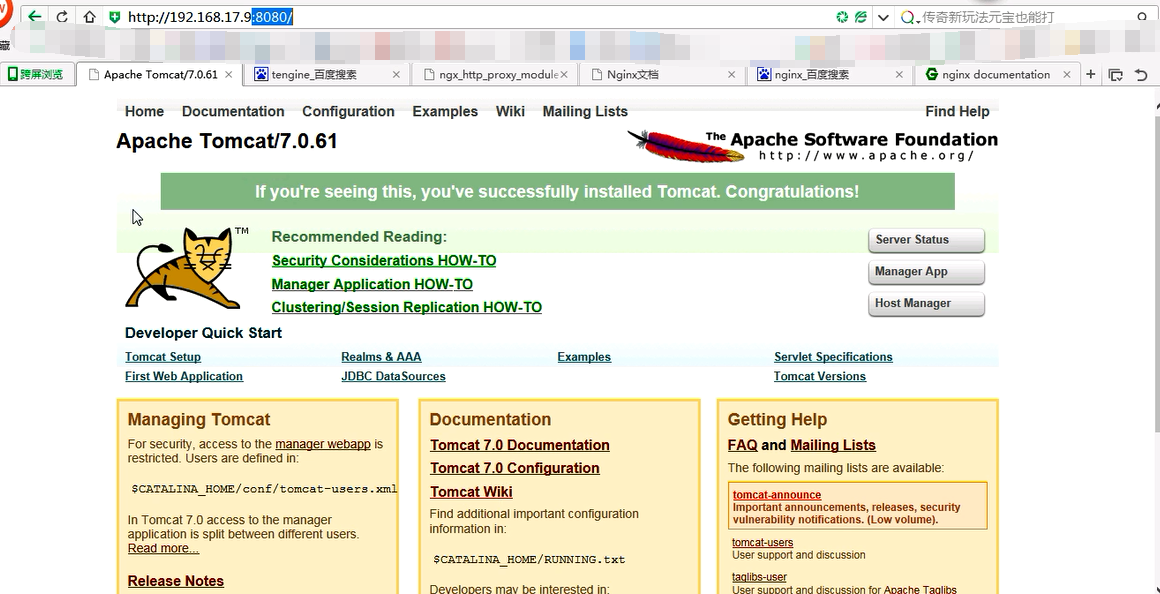Reload the page with the refresh icon

coord(62,16)
